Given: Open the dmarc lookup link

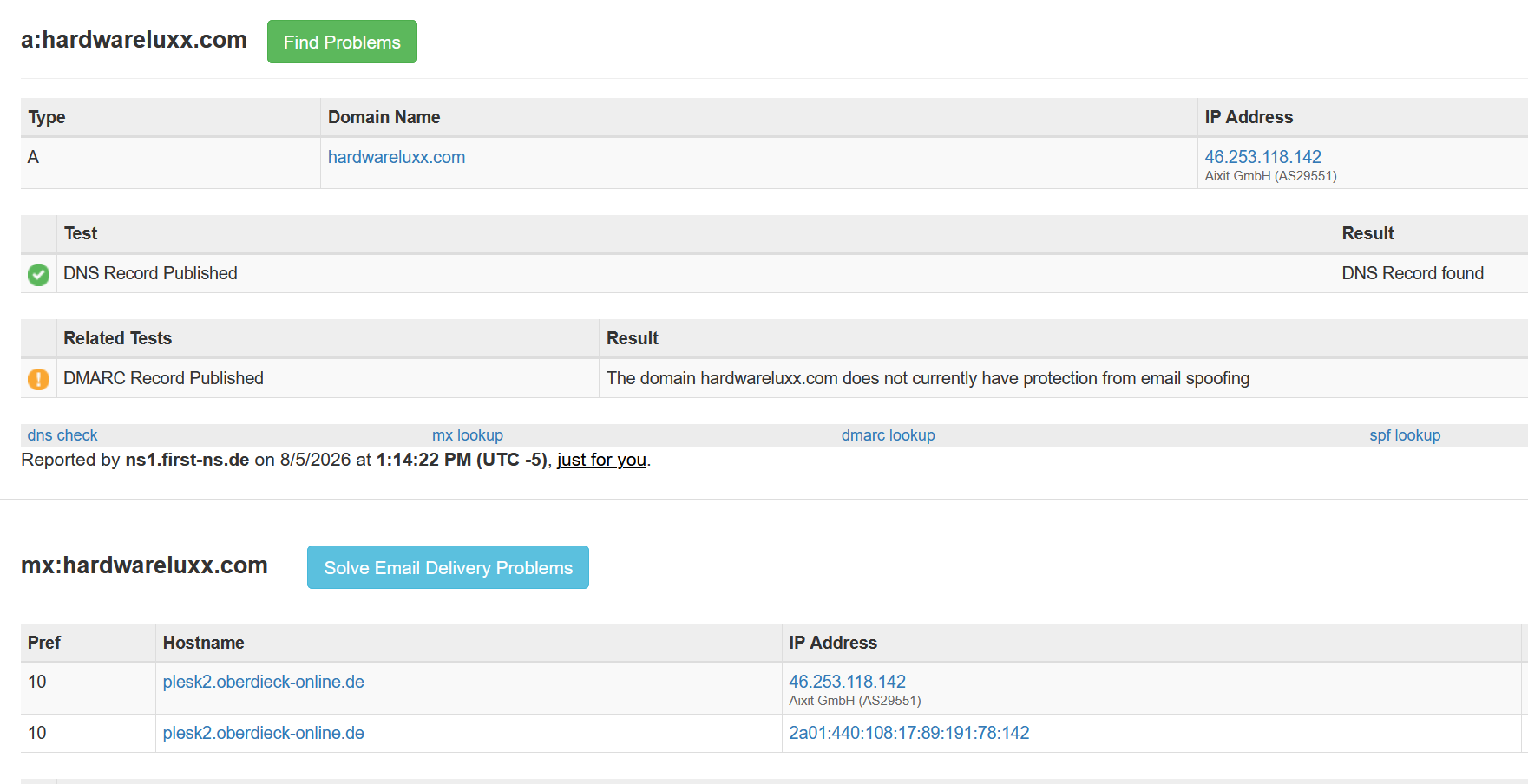Looking at the screenshot, I should tap(888, 435).
